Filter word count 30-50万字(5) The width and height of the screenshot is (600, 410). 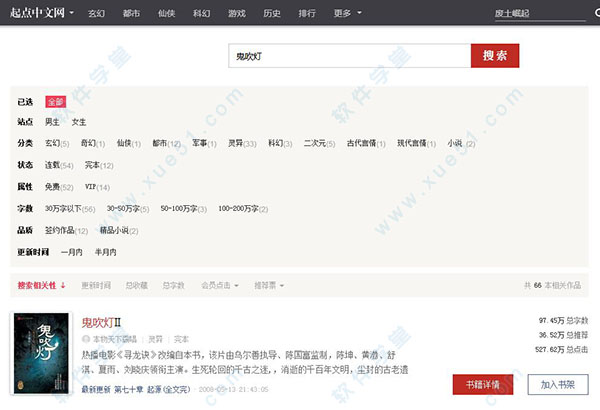tap(128, 209)
